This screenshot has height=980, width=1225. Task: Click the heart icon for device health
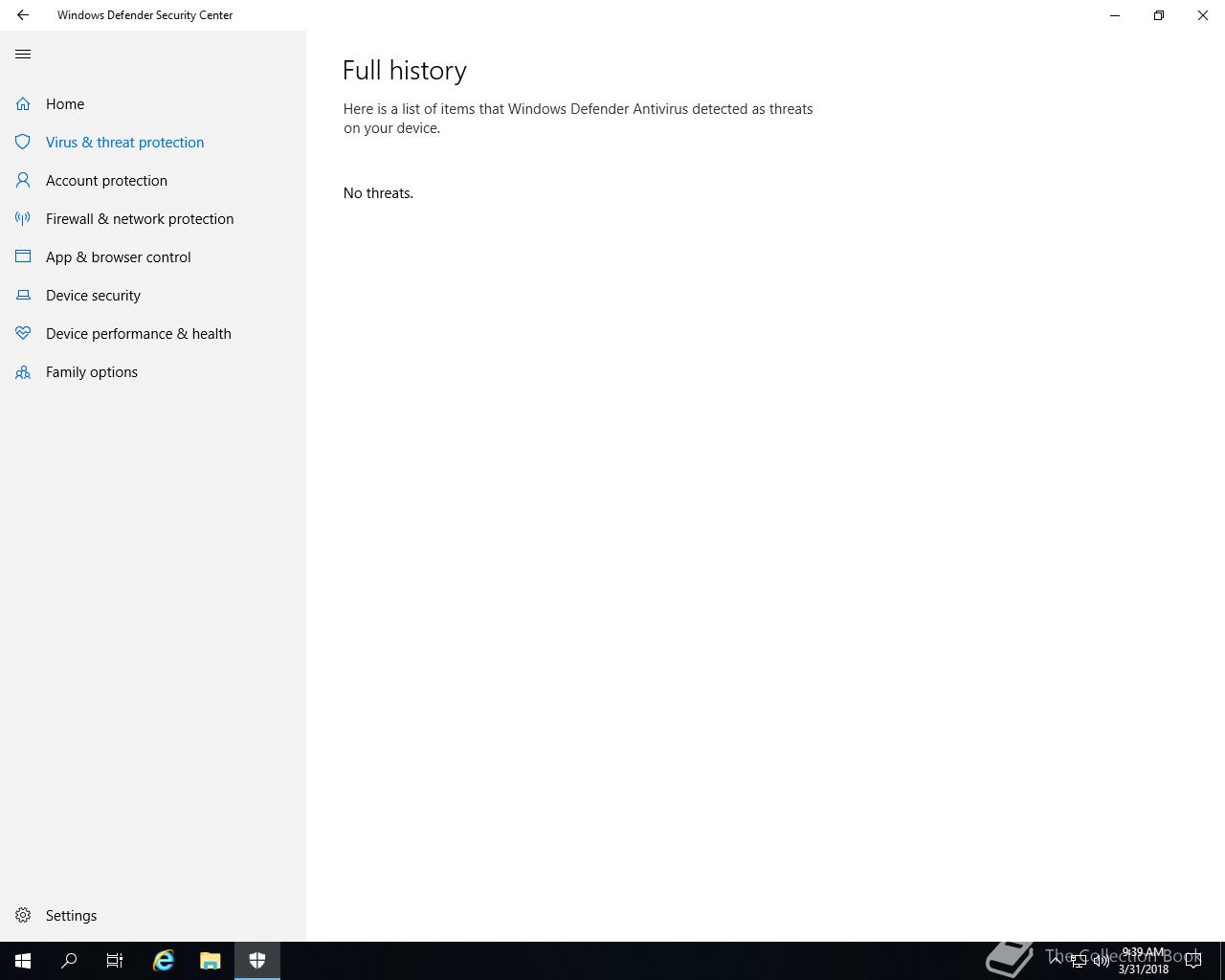point(23,333)
